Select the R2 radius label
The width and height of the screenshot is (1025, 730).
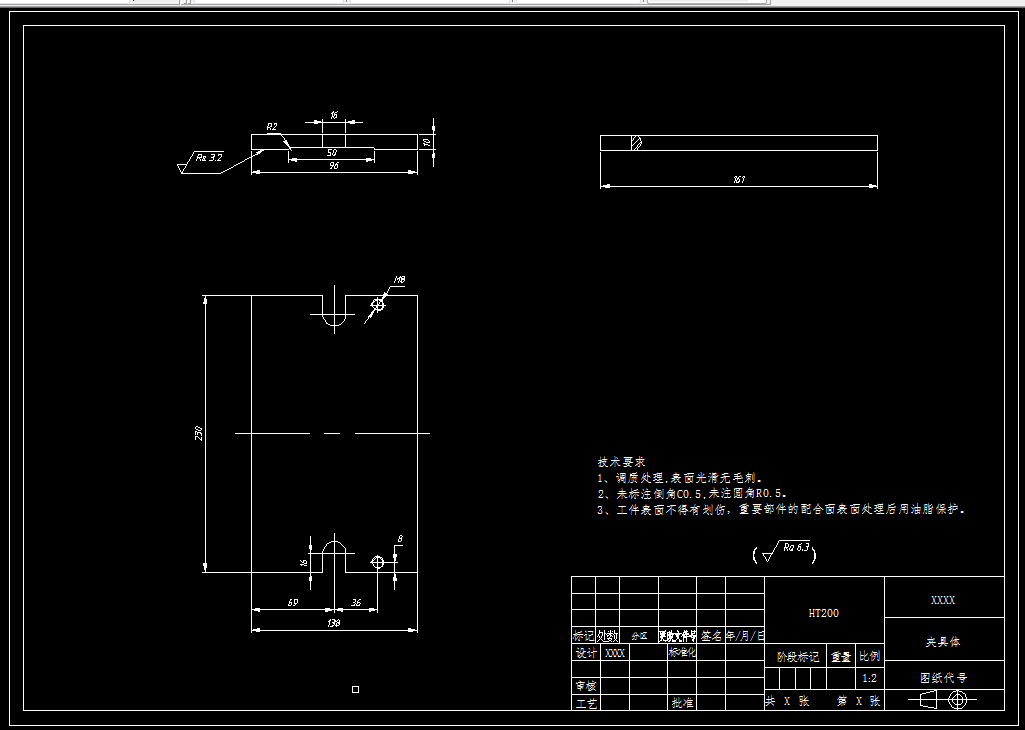(x=271, y=127)
